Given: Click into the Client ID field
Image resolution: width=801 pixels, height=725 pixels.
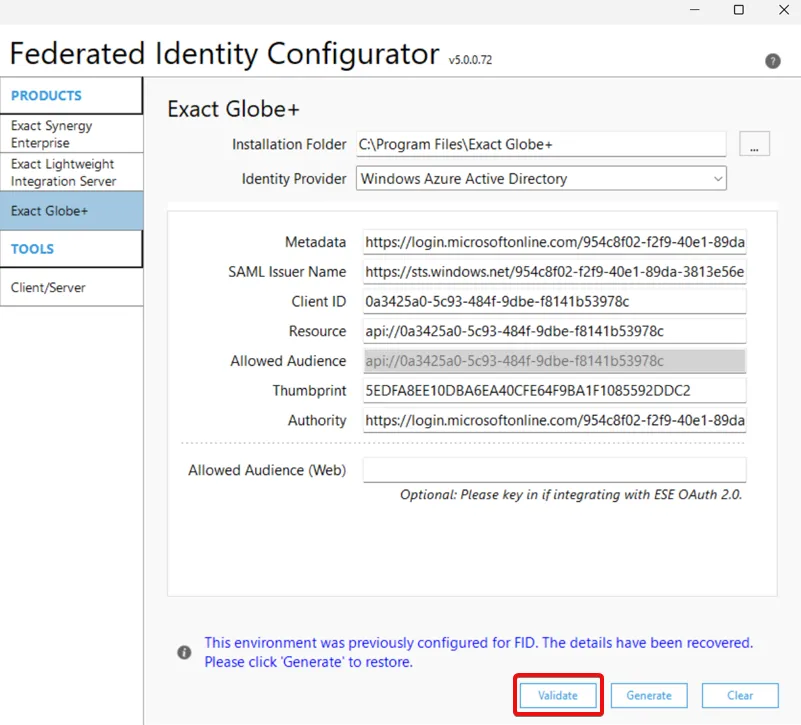Looking at the screenshot, I should [x=554, y=301].
